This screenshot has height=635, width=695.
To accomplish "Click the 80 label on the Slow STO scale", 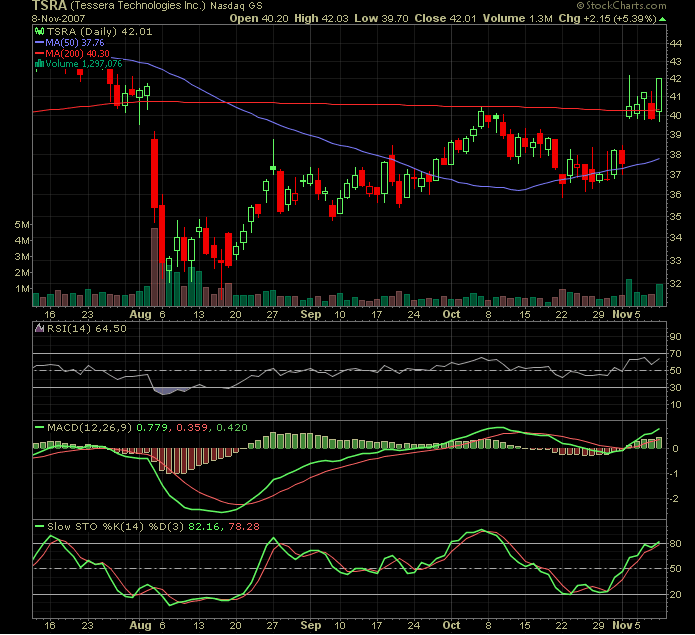I will point(675,544).
